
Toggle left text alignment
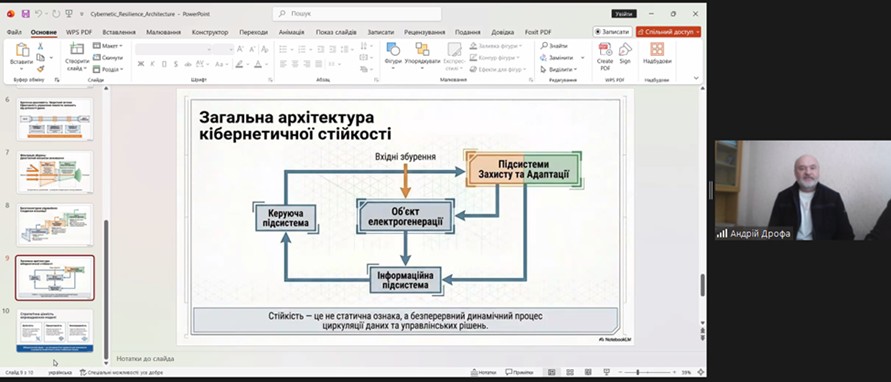pos(283,64)
